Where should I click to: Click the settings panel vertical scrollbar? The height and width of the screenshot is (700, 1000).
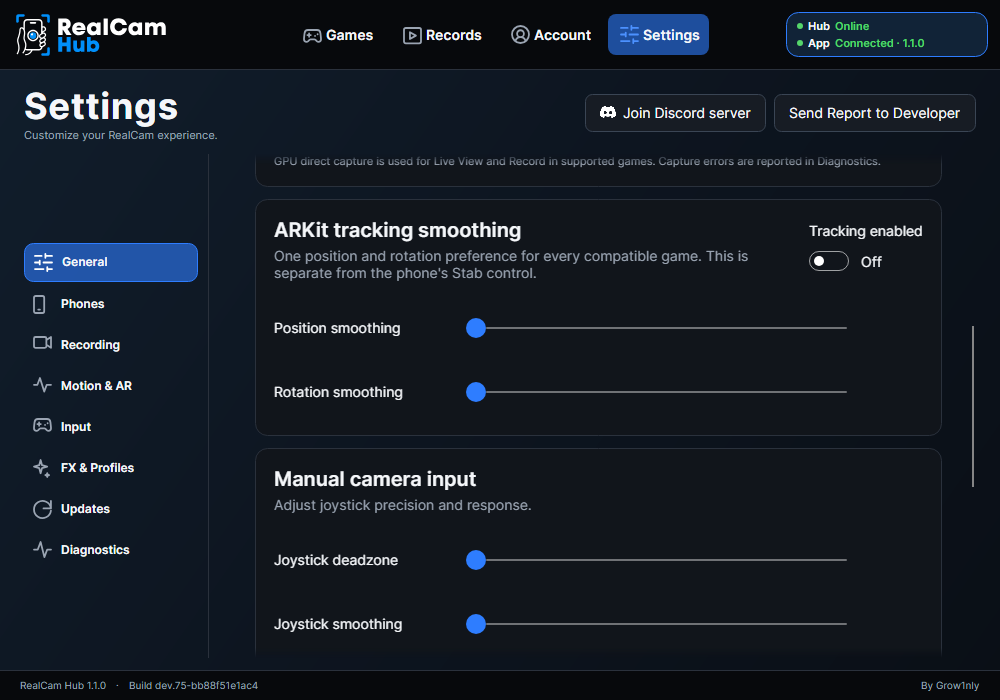(x=973, y=406)
